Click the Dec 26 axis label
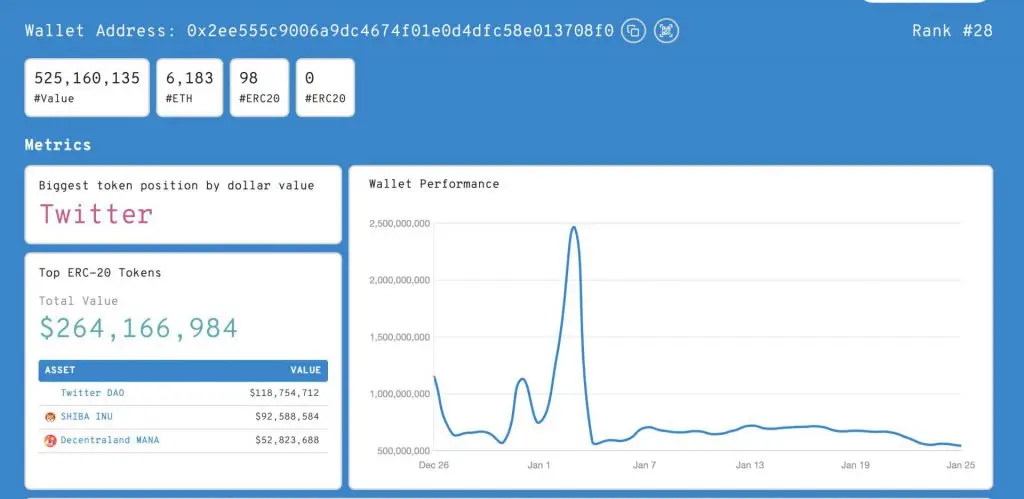1024x499 pixels. [x=434, y=465]
